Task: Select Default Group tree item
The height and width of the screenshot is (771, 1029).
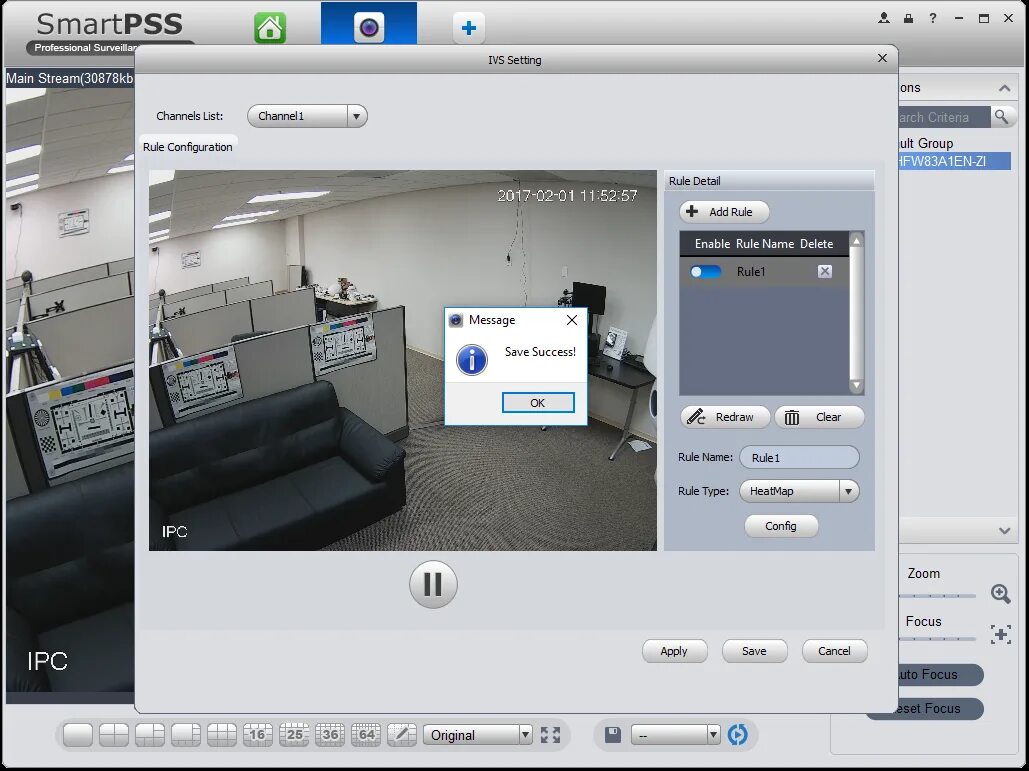Action: pyautogui.click(x=925, y=143)
